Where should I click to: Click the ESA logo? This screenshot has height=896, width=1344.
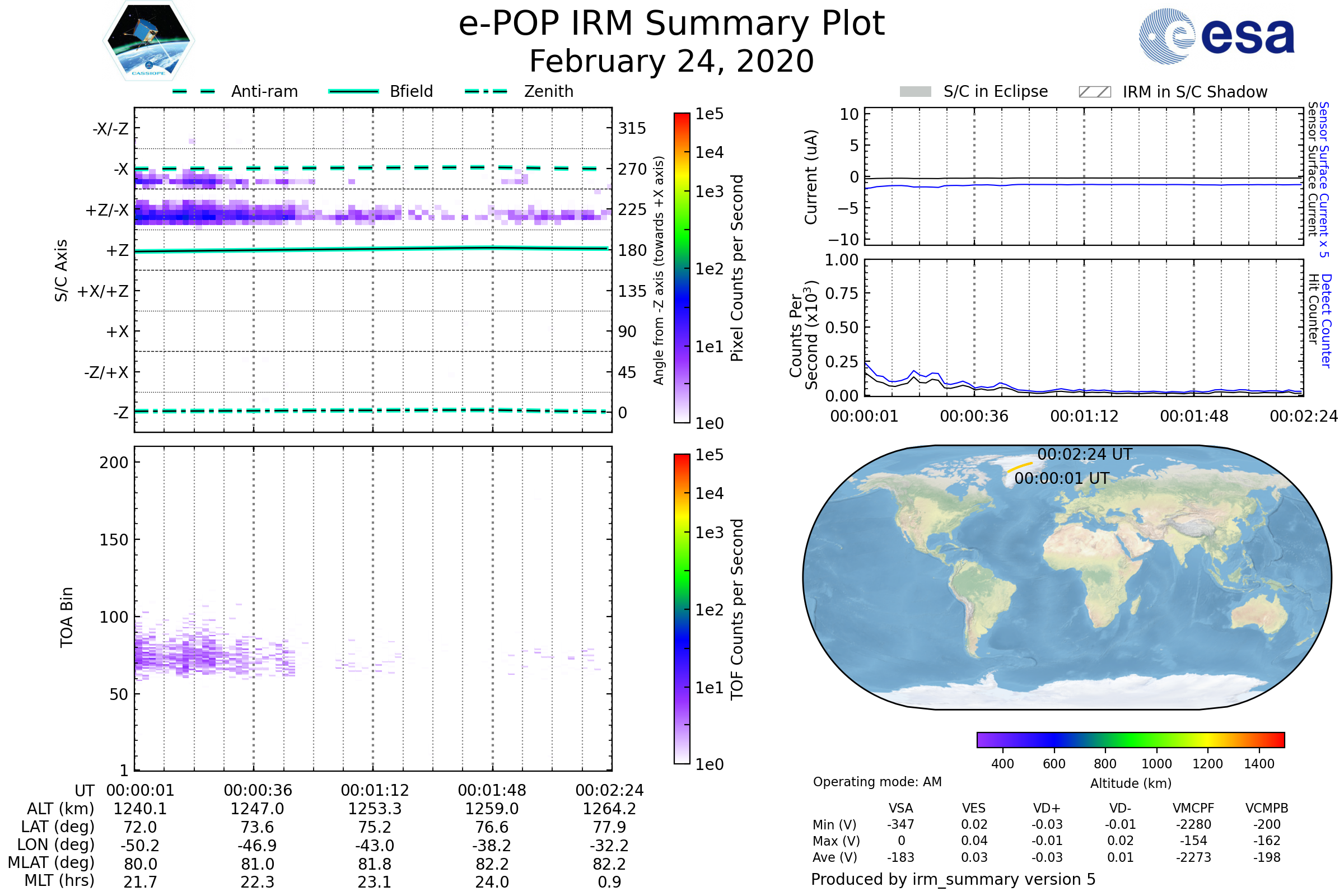tap(1216, 36)
